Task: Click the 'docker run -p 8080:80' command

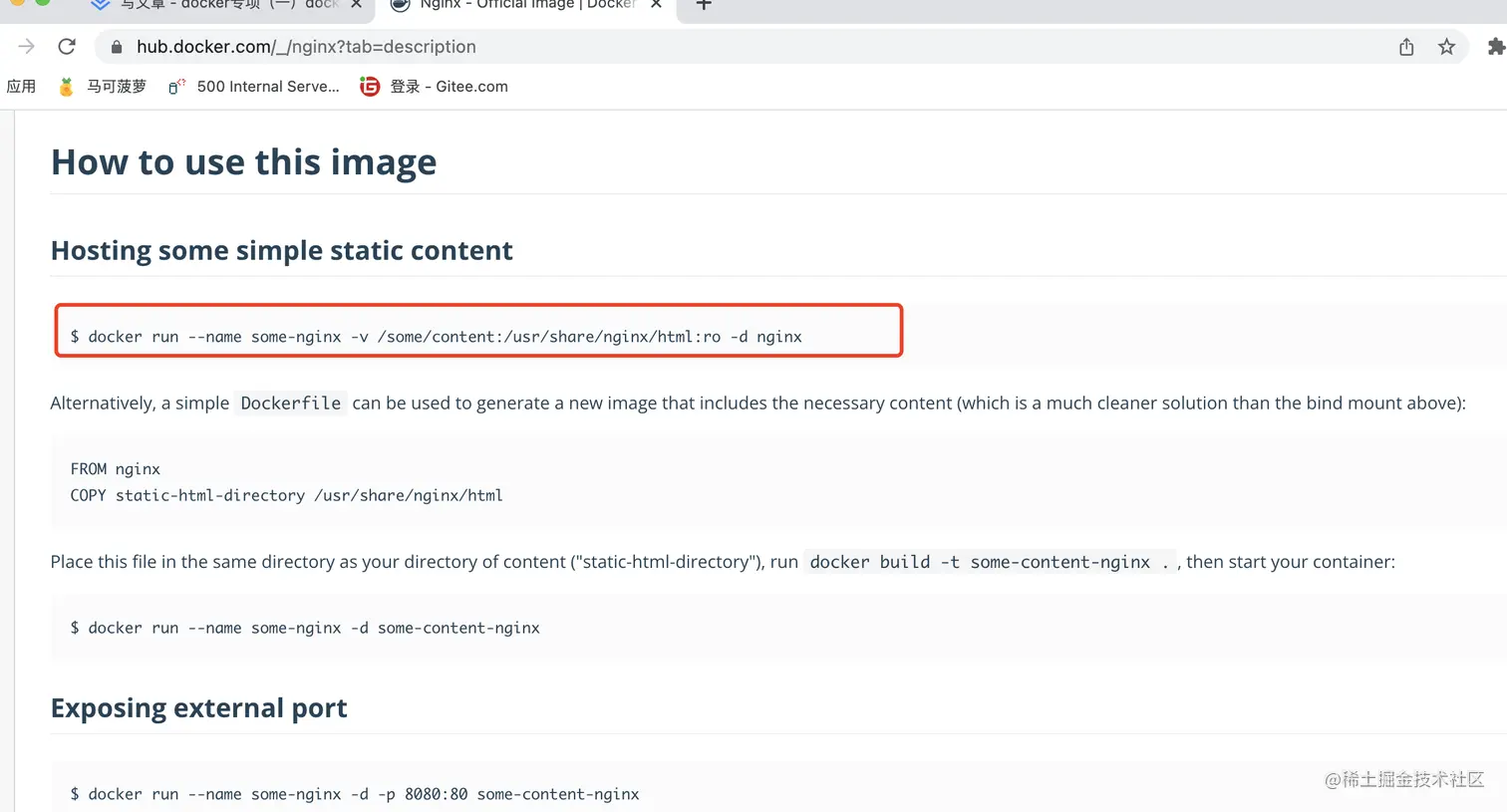Action: point(355,794)
